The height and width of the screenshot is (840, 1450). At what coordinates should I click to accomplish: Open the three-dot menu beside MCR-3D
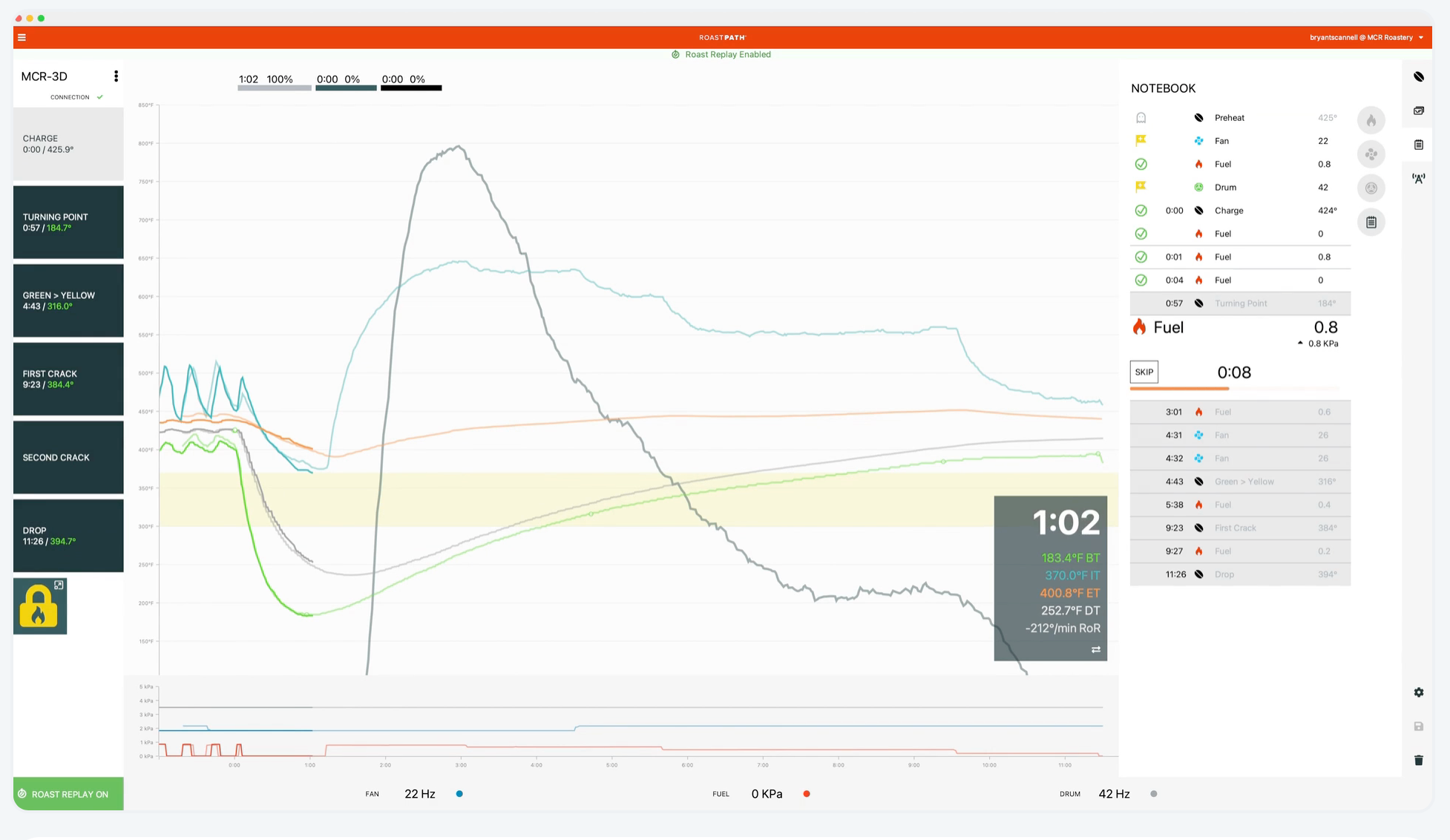pyautogui.click(x=116, y=76)
